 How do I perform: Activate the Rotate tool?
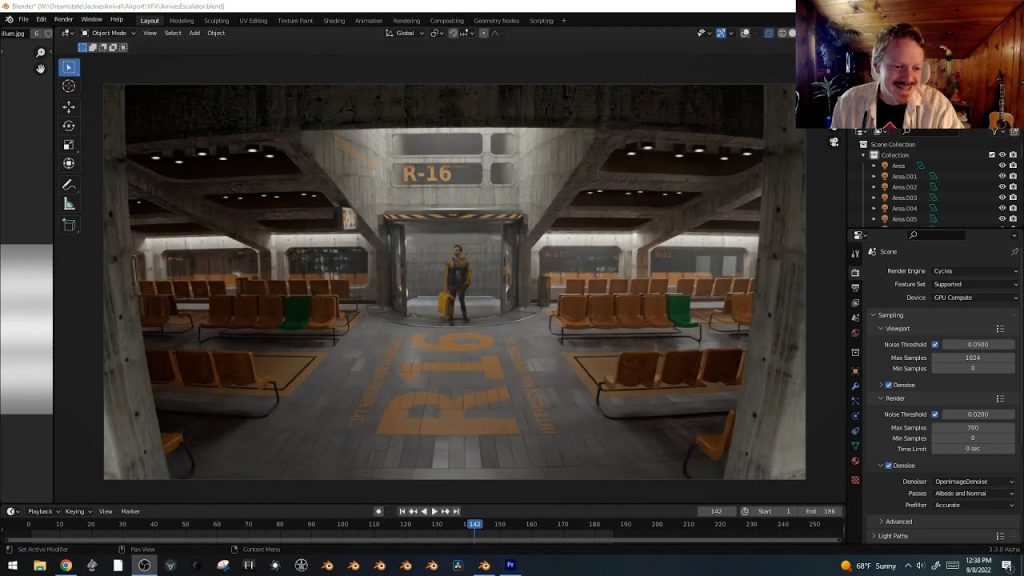69,126
